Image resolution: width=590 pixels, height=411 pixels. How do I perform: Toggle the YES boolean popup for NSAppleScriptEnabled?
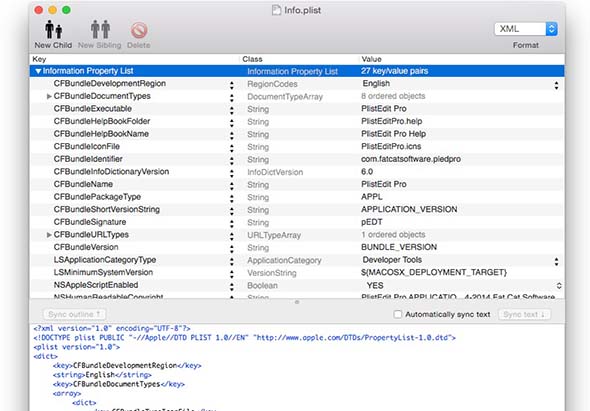(559, 286)
